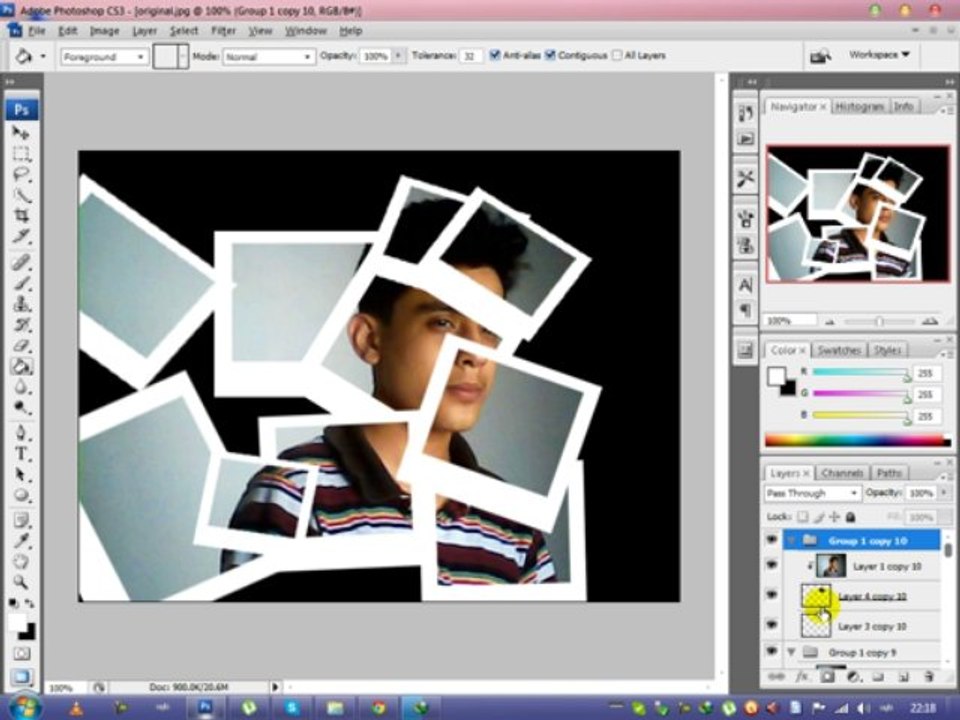Select the Path Selection tool
960x720 pixels.
point(21,474)
